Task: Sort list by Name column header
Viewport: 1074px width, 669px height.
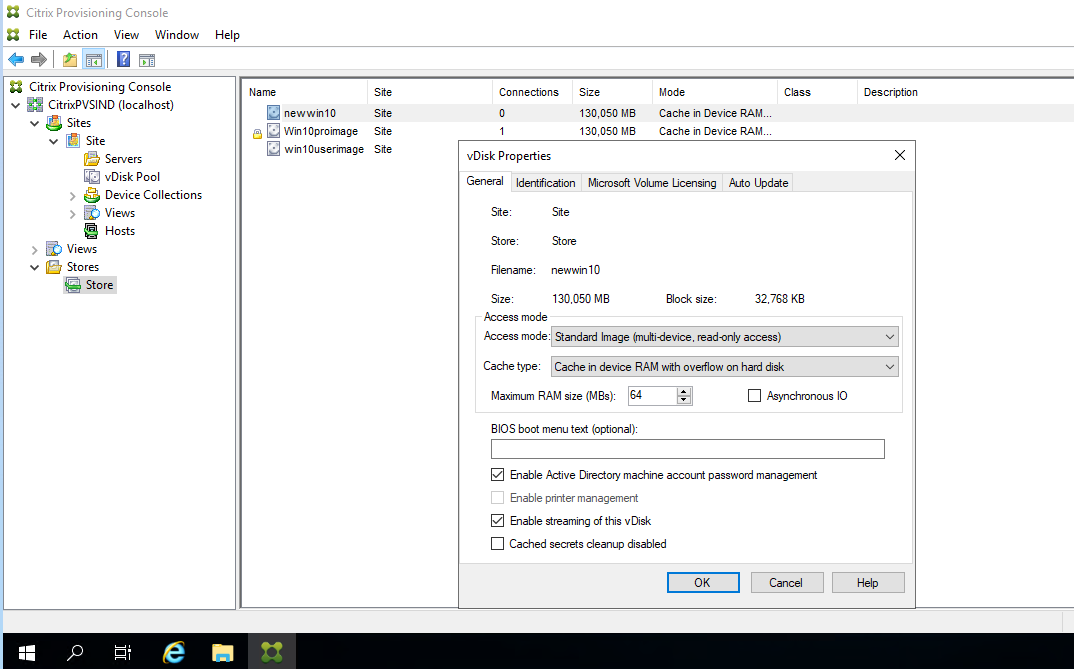Action: tap(305, 92)
